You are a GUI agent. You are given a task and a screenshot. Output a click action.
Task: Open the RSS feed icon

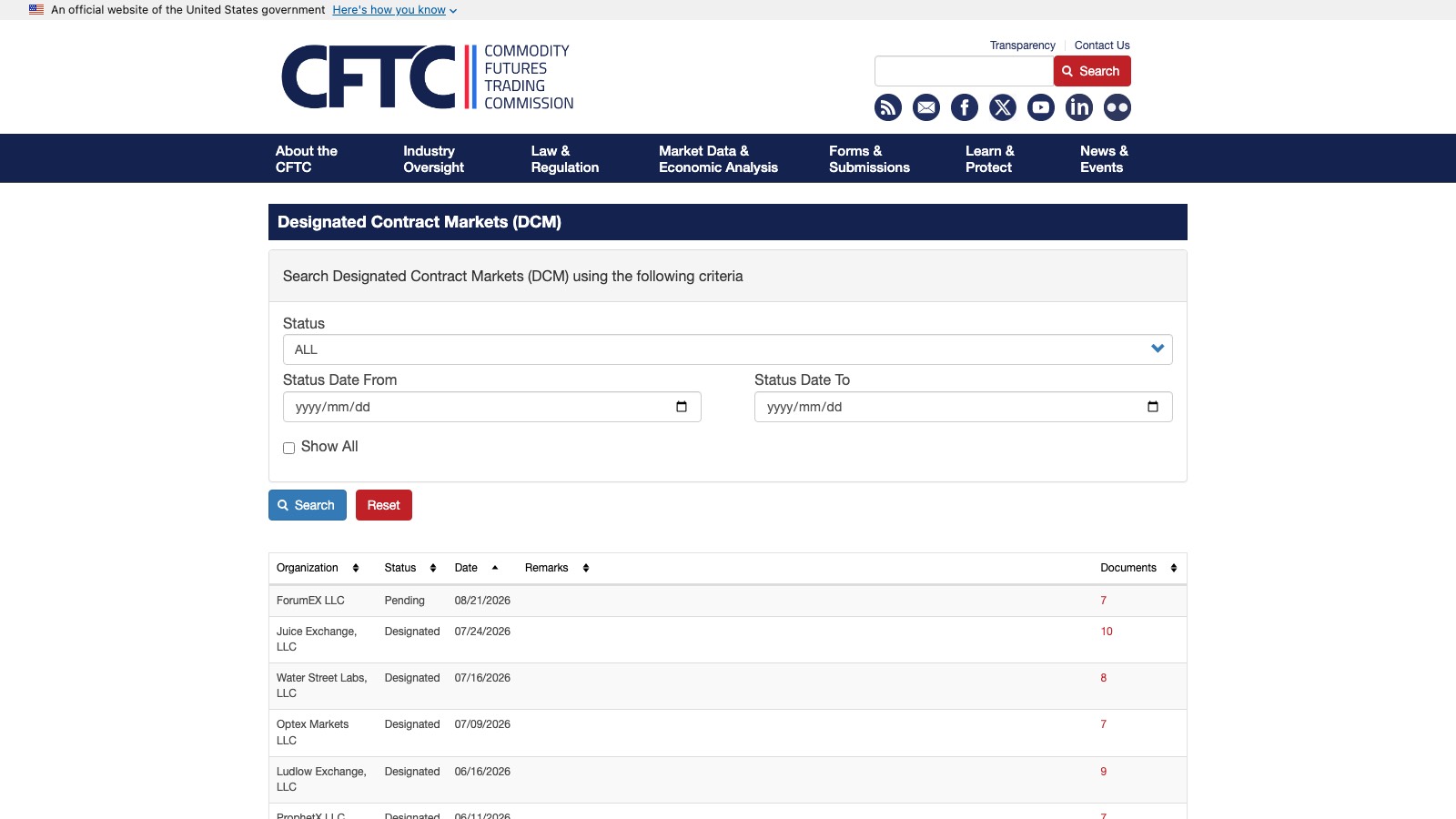[888, 107]
